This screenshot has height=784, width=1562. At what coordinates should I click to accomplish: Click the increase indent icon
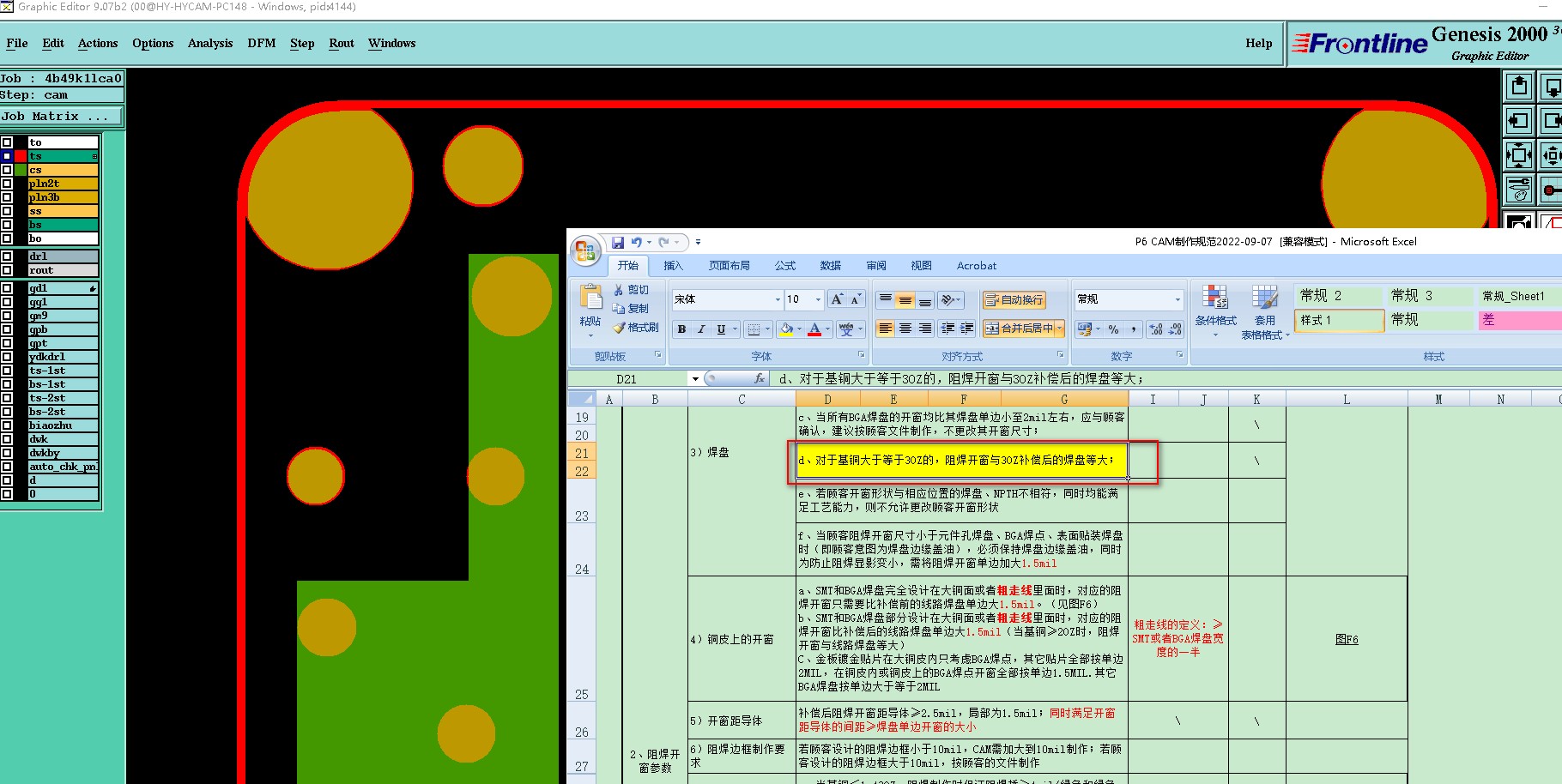point(966,329)
